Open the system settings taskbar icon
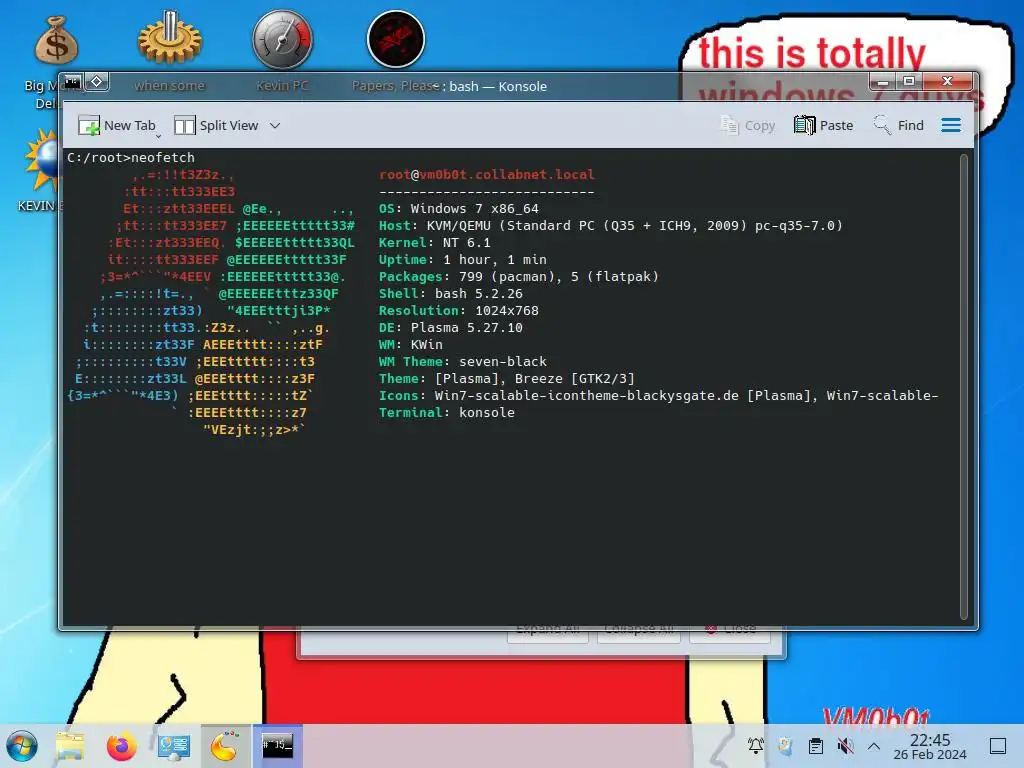 click(173, 746)
